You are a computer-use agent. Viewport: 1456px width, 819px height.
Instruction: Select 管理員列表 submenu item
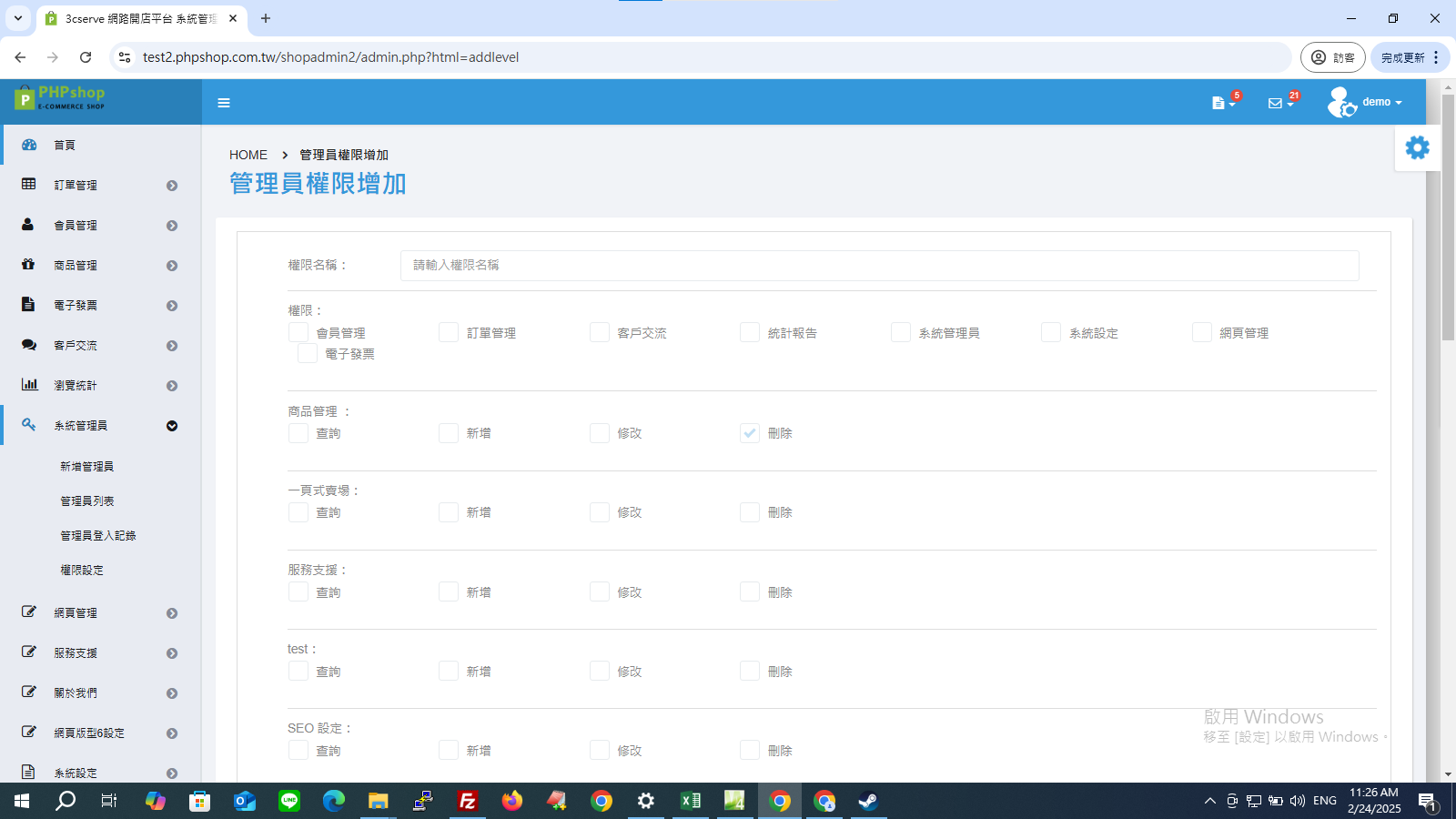pos(87,500)
